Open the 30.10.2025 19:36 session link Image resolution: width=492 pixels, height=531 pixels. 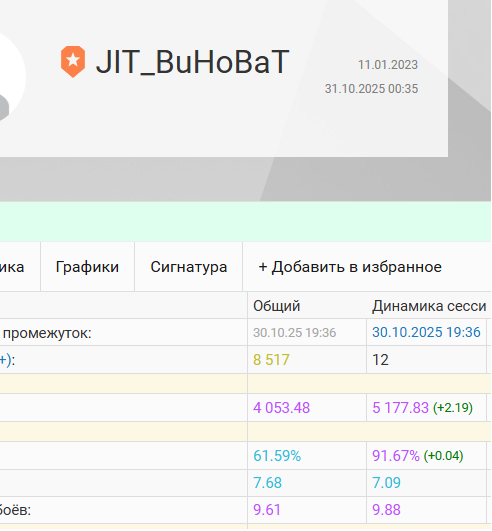[x=426, y=332]
